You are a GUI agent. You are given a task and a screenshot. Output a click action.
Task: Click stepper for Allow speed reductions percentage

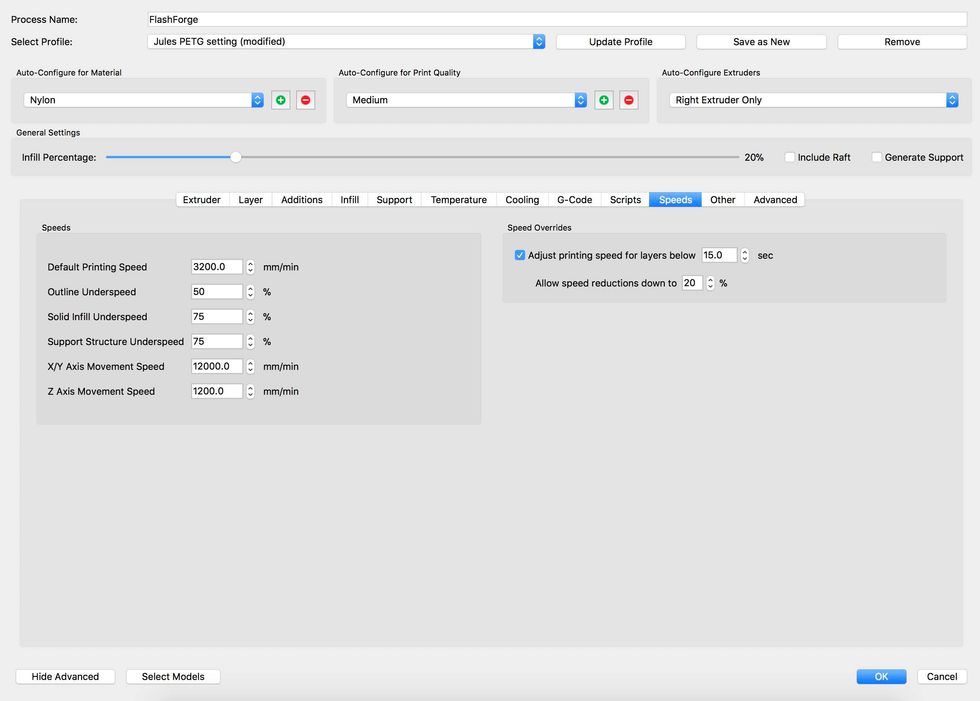710,283
